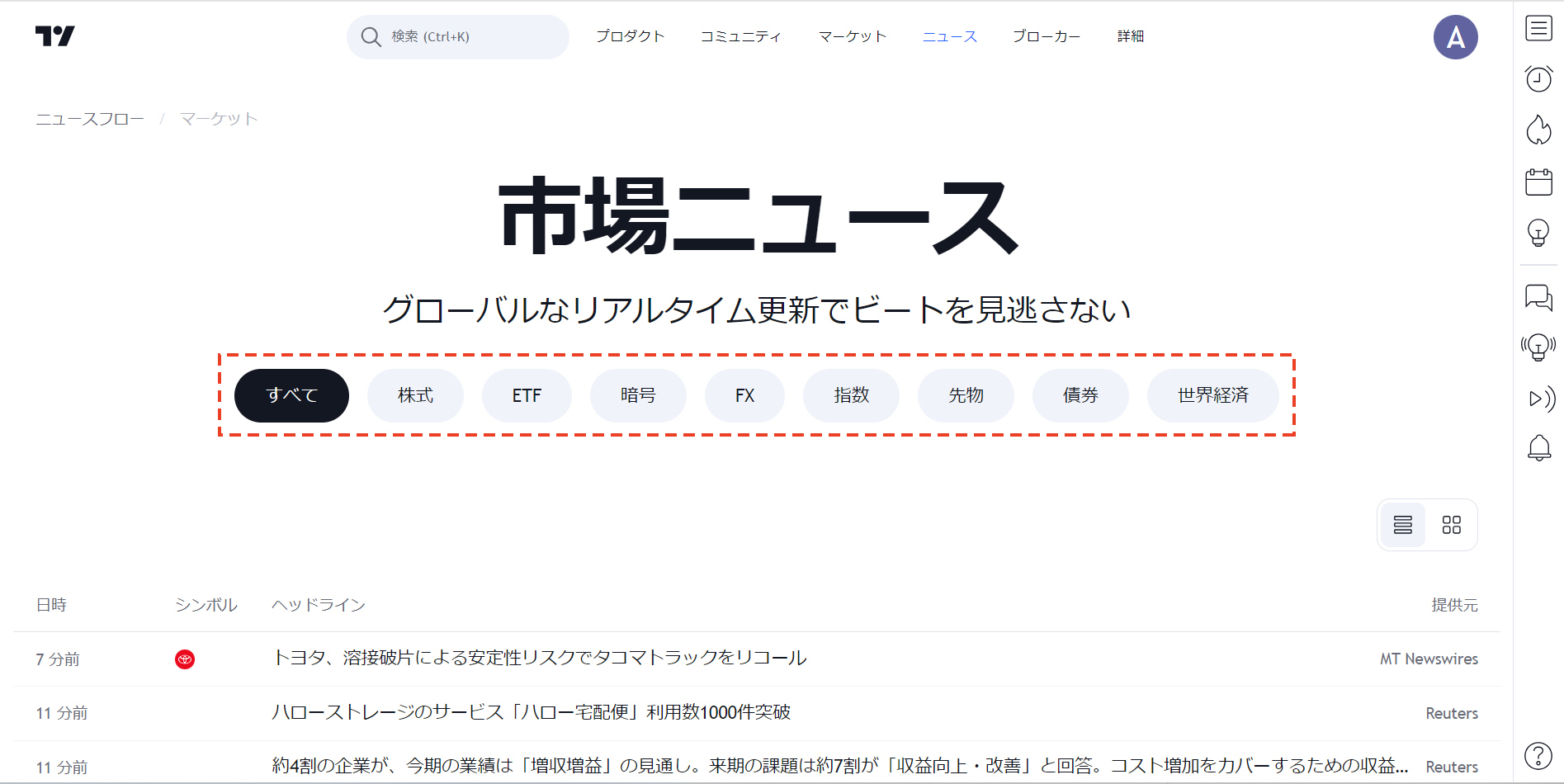Select the 暗号 filter chip

(638, 395)
